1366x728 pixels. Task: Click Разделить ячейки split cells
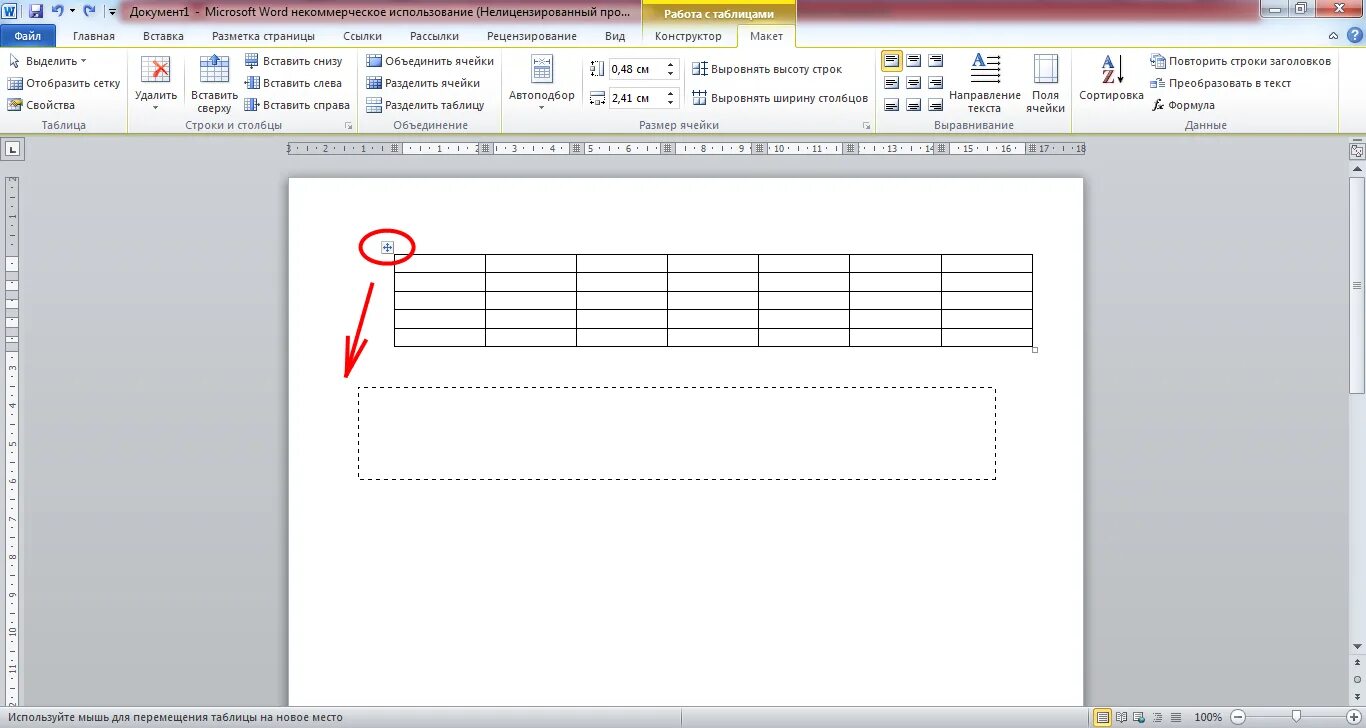click(x=423, y=83)
